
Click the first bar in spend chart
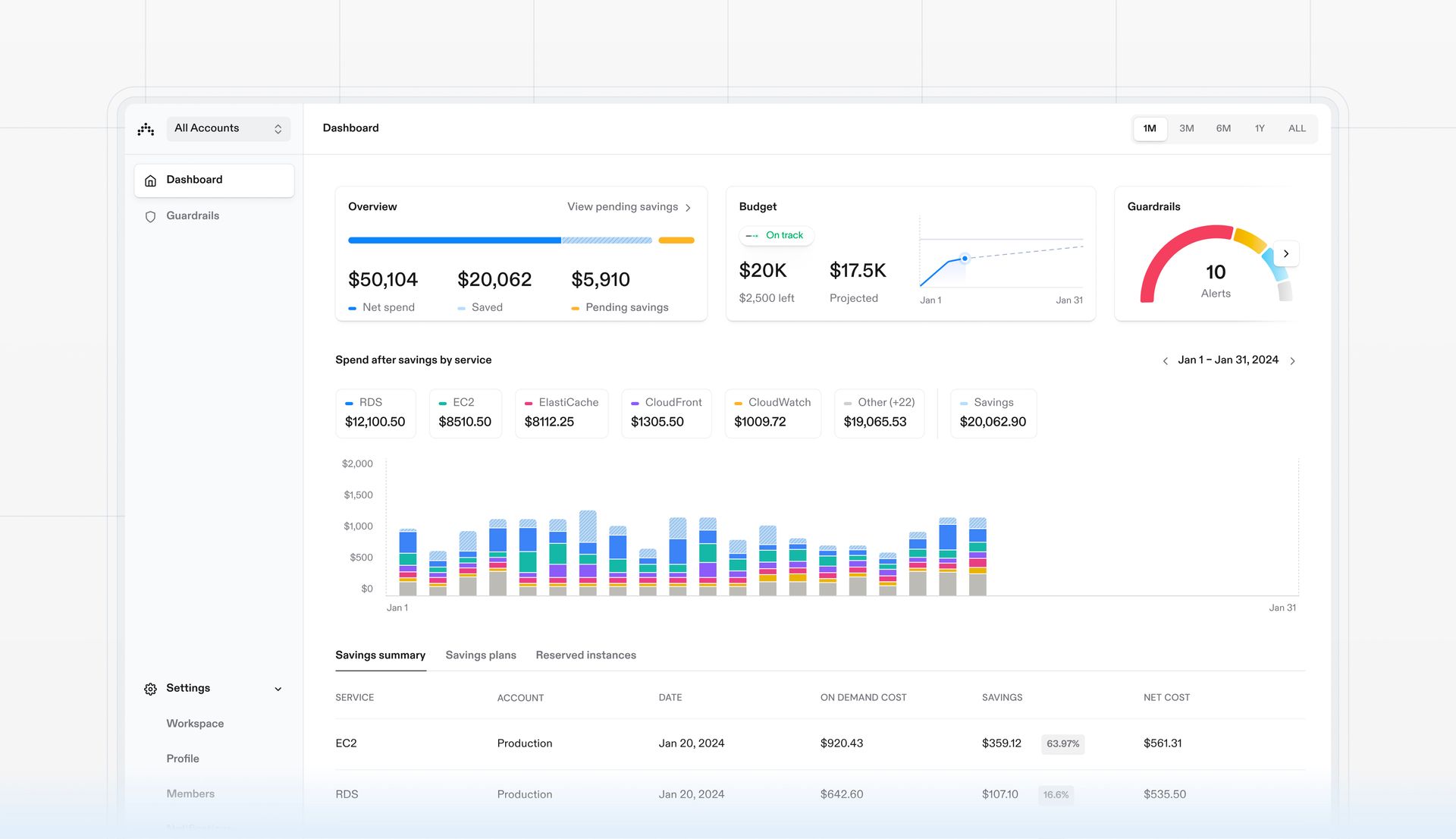click(408, 562)
